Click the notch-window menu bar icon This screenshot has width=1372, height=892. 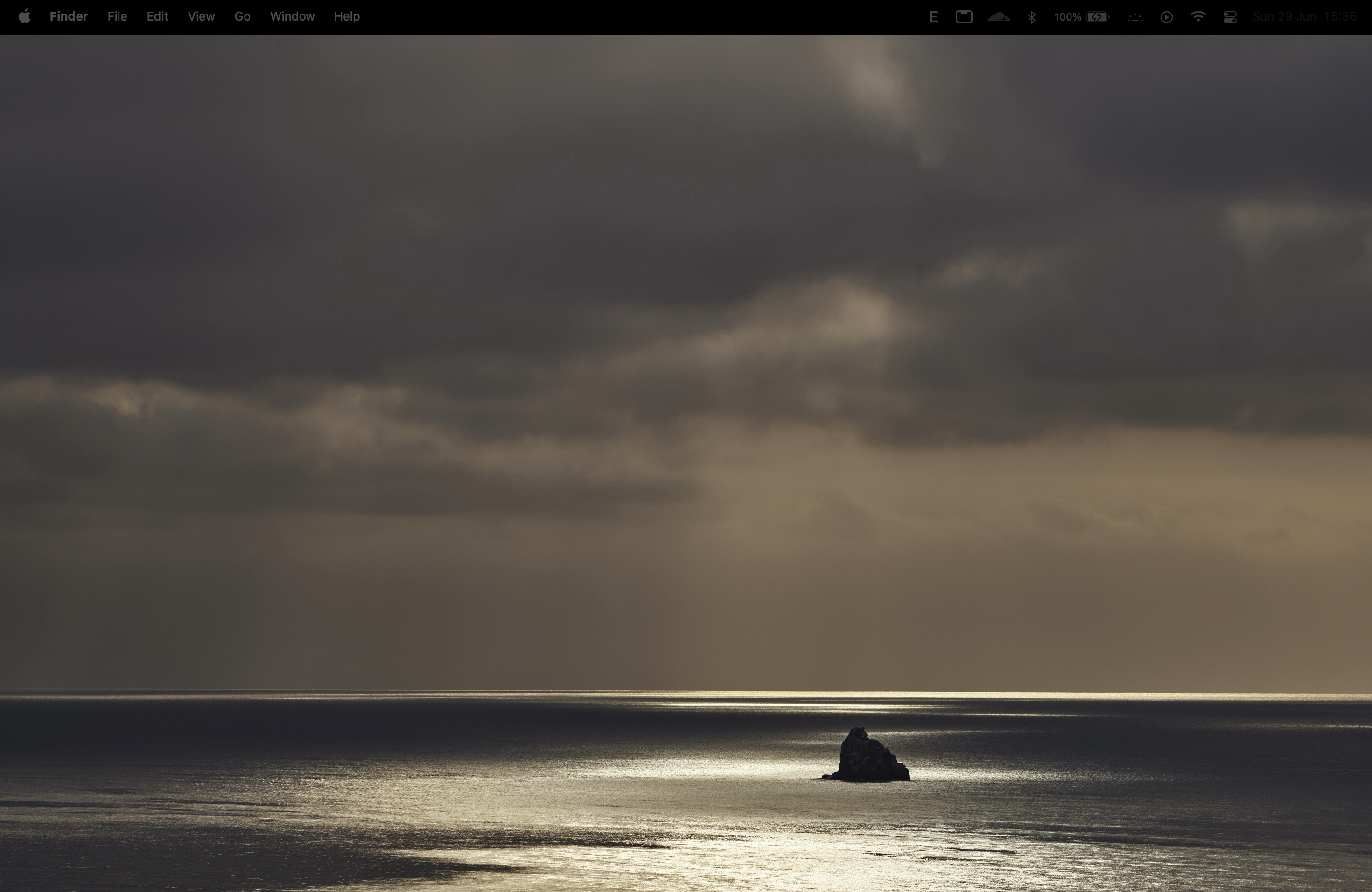(964, 17)
